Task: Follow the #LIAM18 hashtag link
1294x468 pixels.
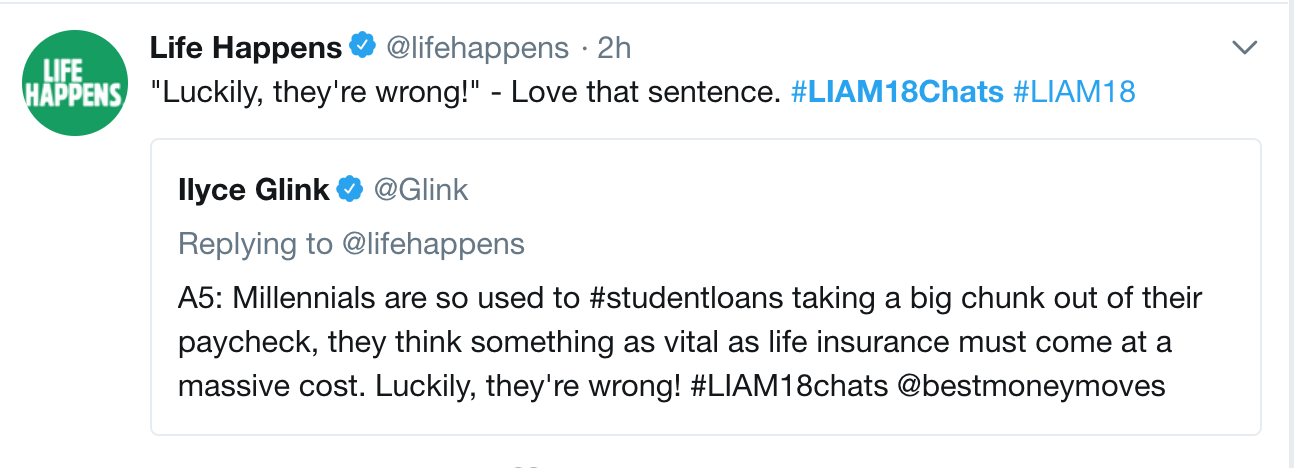Action: [x=1074, y=92]
